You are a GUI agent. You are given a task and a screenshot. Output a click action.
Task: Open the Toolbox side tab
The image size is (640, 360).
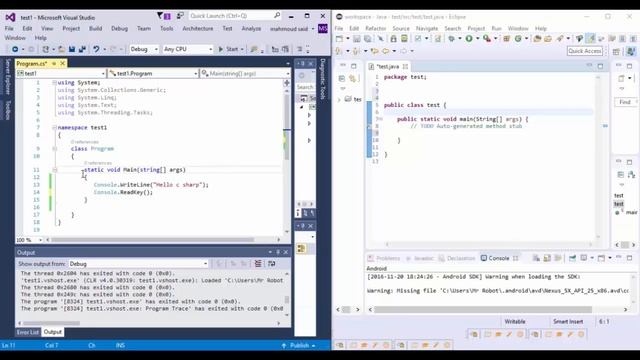click(x=8, y=110)
